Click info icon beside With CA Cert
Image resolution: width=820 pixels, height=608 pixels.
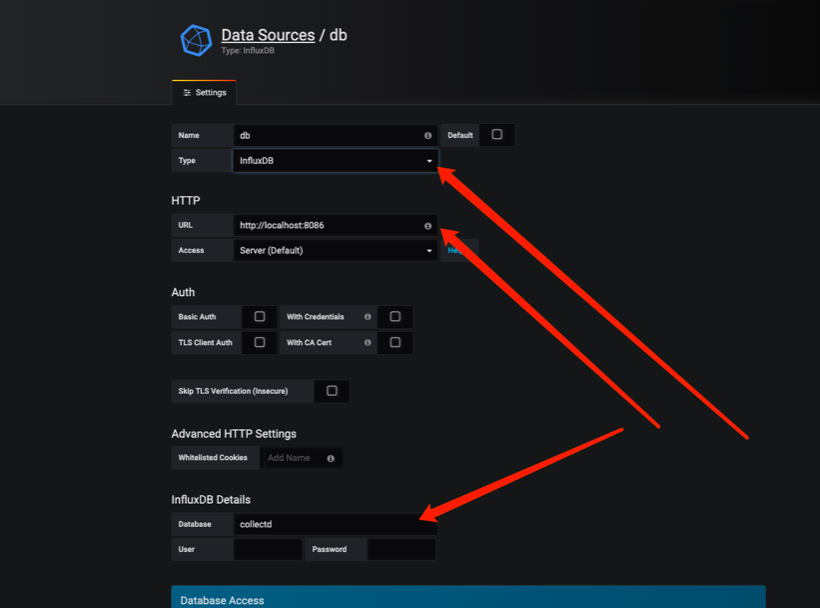point(368,342)
